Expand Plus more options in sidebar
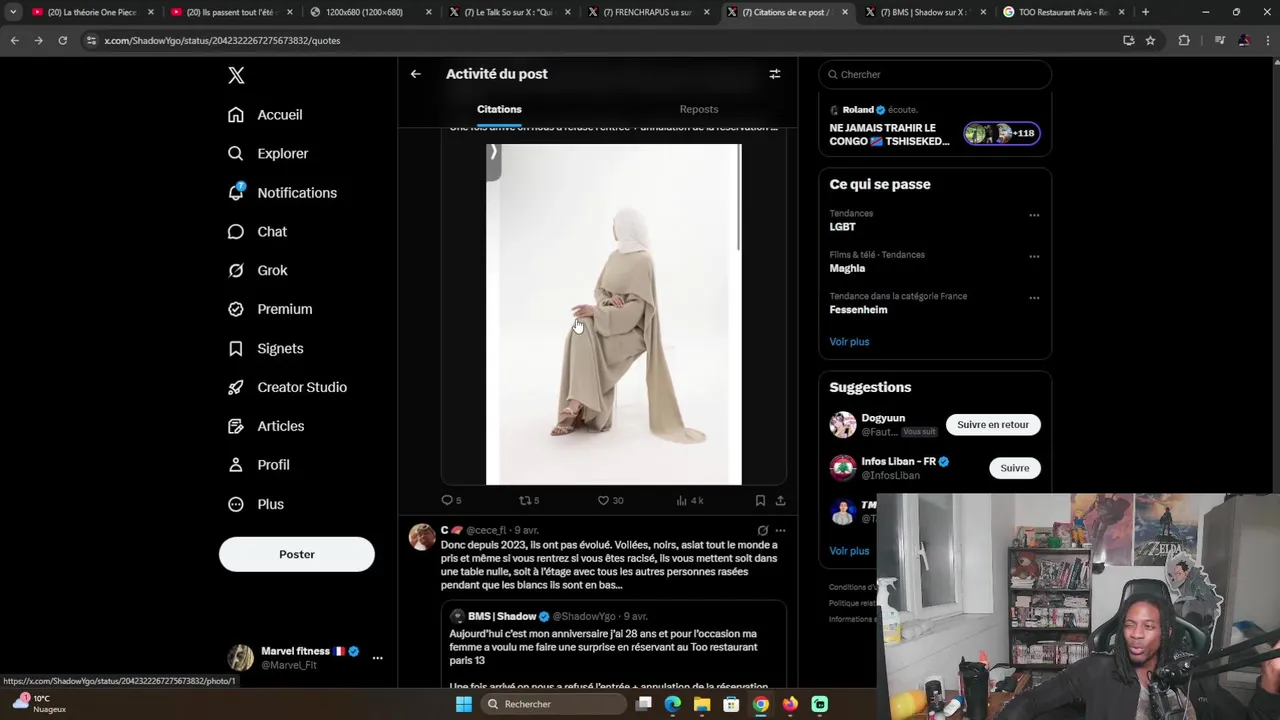1280x720 pixels. click(256, 505)
